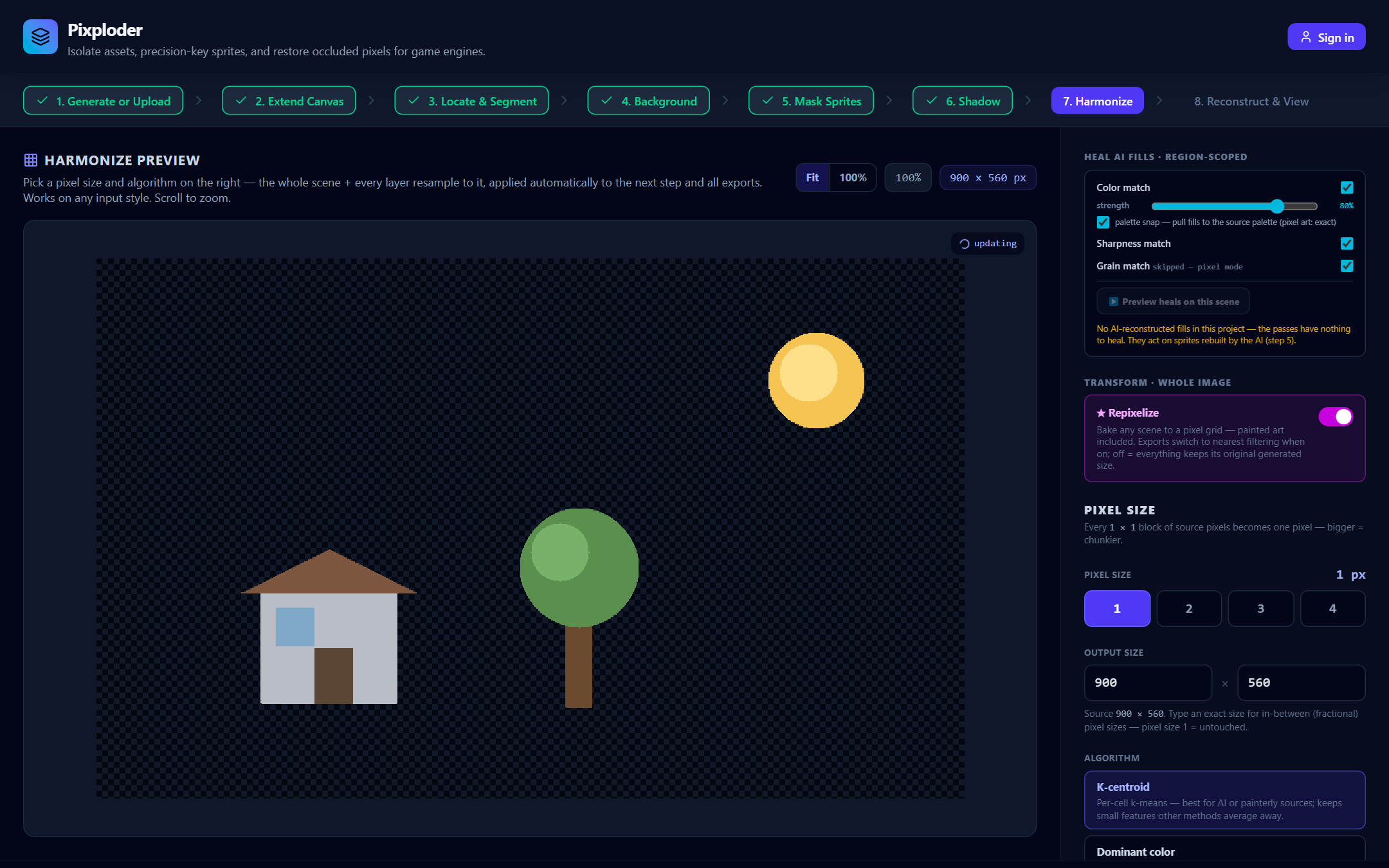Image resolution: width=1389 pixels, height=868 pixels.
Task: Click the output height field 560
Action: (1302, 683)
